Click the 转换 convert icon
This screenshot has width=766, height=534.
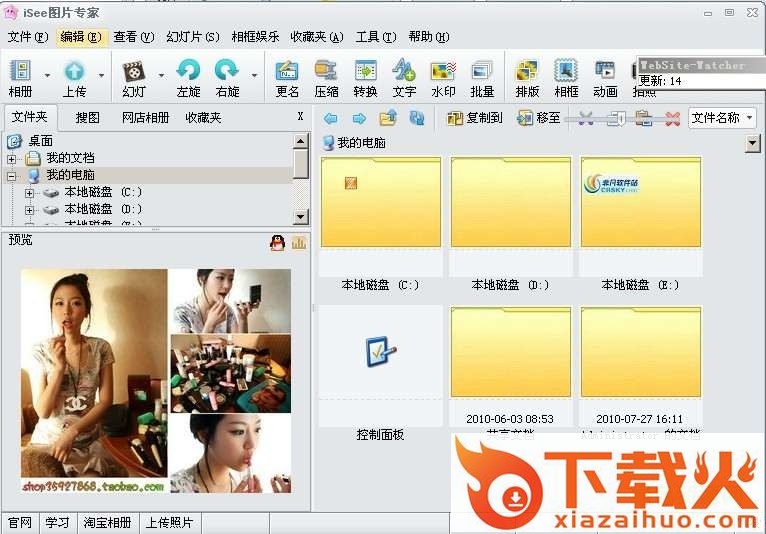[365, 72]
